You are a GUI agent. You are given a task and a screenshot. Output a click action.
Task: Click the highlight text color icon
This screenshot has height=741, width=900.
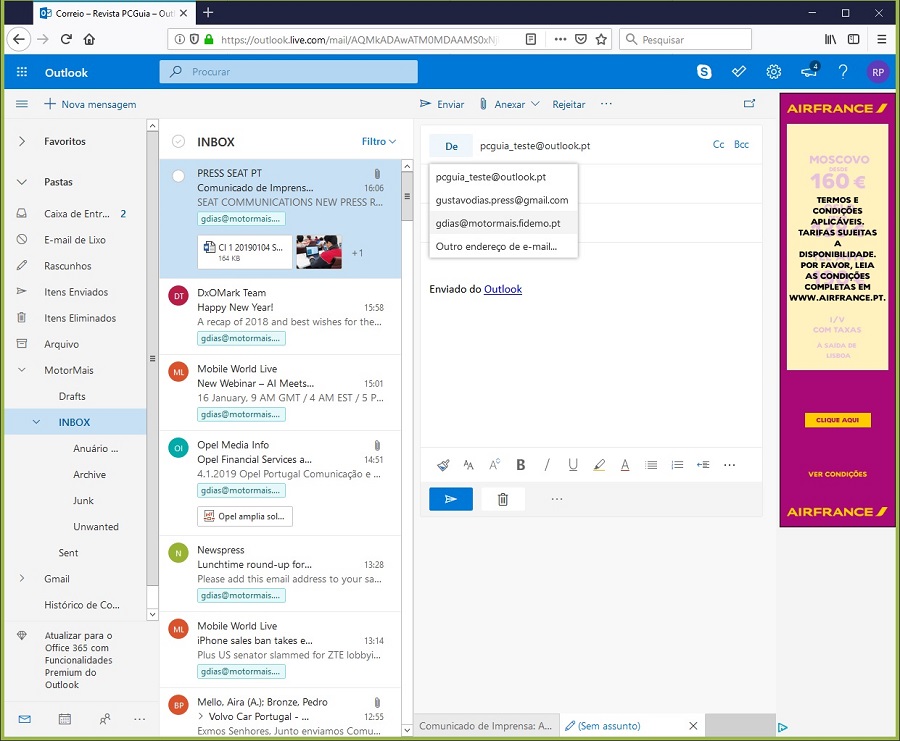click(599, 465)
